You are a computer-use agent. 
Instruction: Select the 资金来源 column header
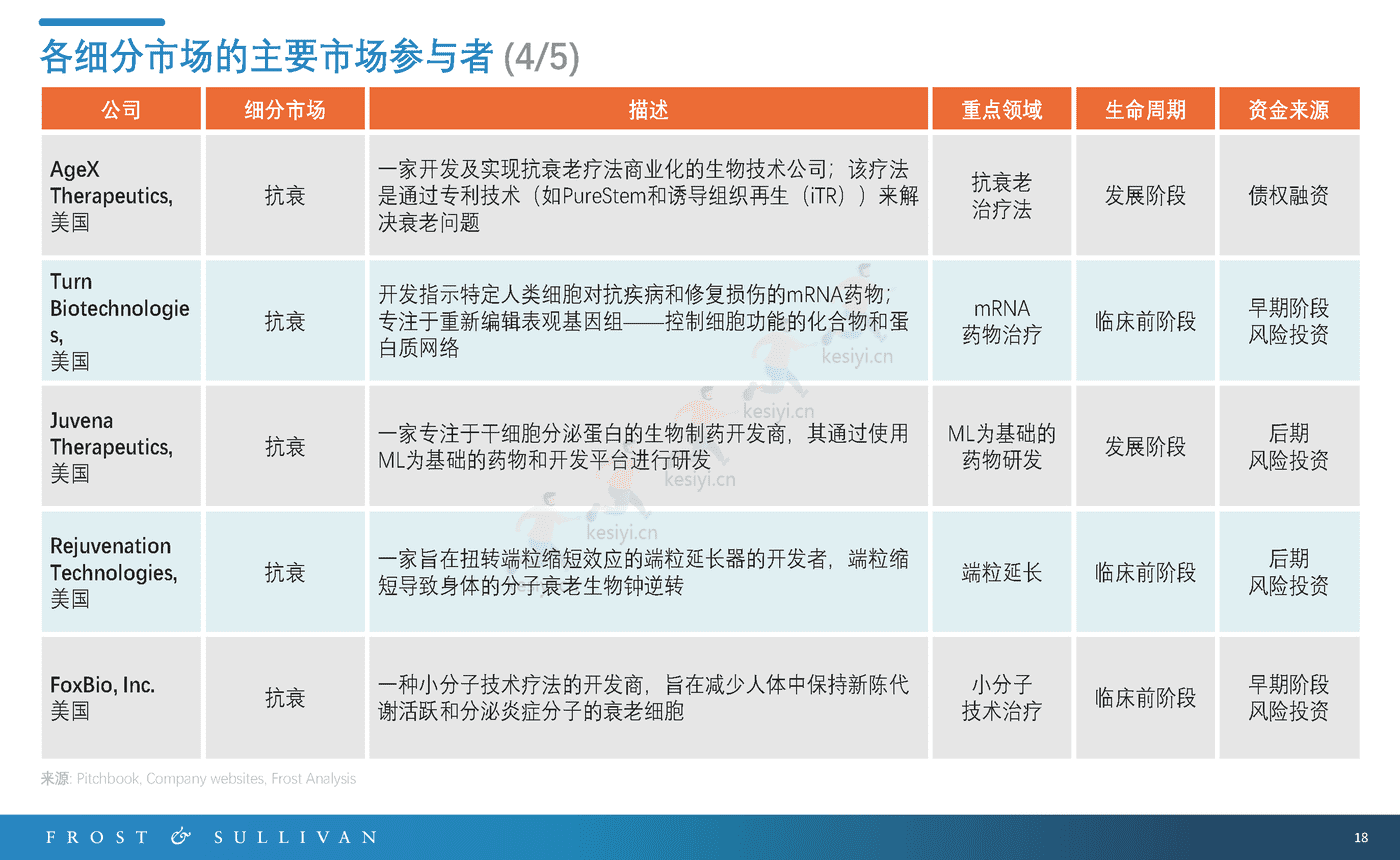click(x=1289, y=109)
